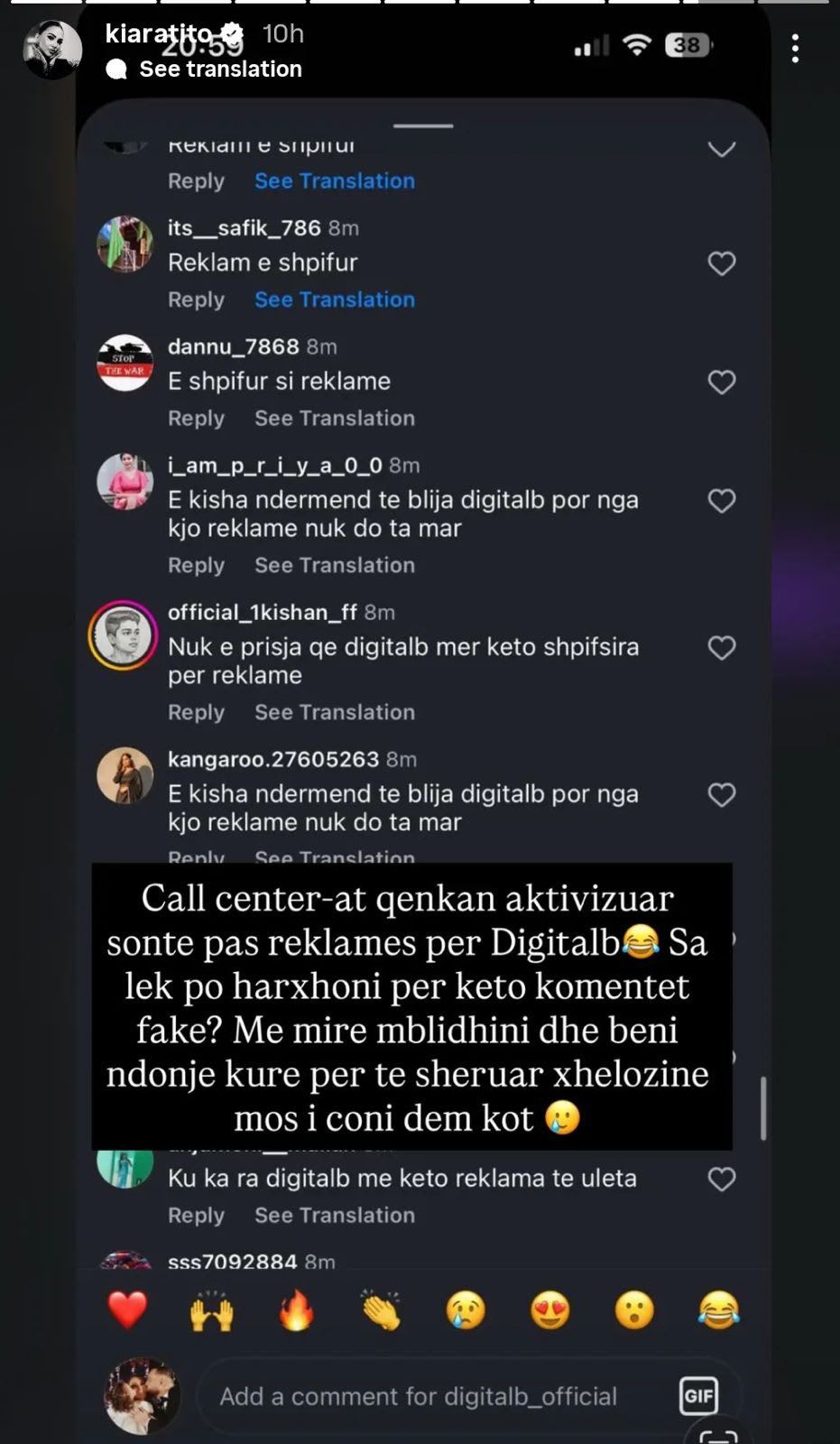Send the clapping hands emoji reaction
Viewport: 840px width, 1444px height.
pyautogui.click(x=380, y=1310)
